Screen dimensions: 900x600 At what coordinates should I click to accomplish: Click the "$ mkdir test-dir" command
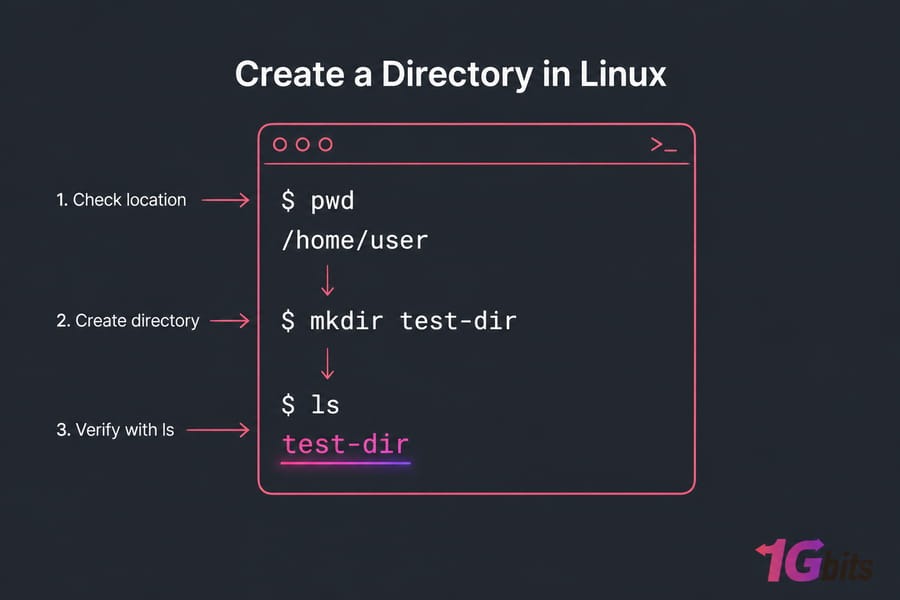pos(399,320)
